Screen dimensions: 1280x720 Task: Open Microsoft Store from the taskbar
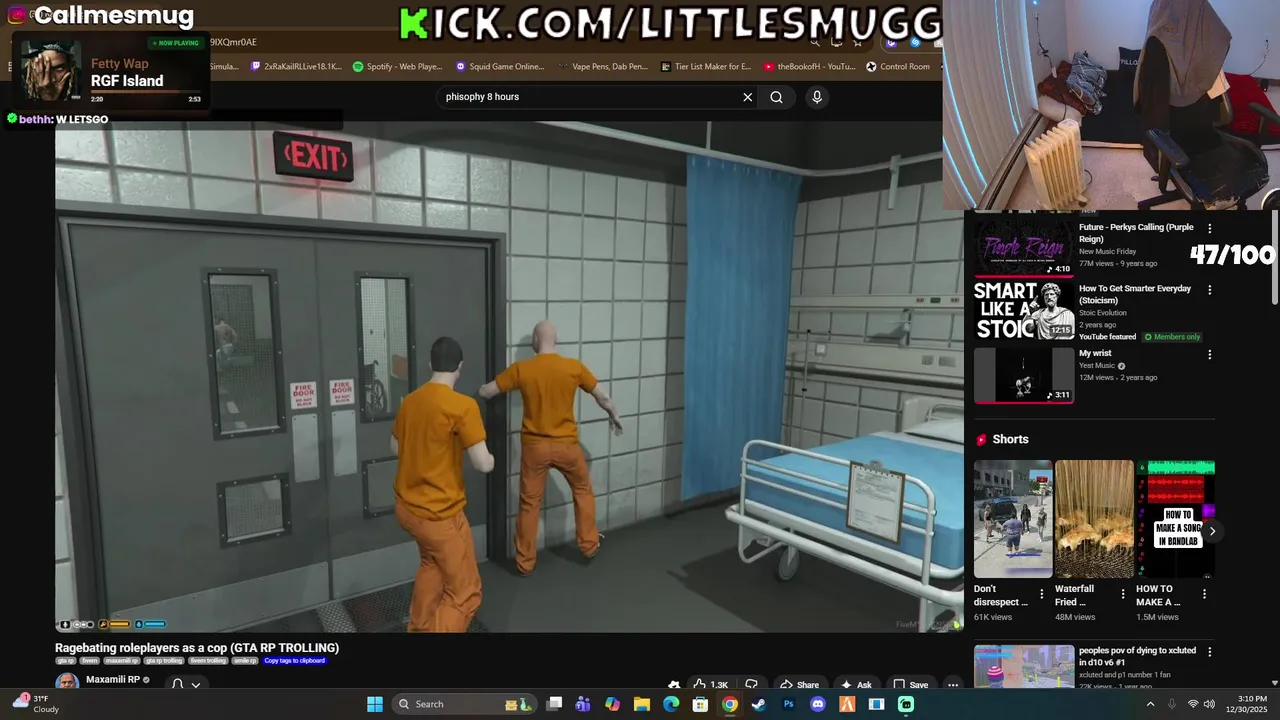700,704
